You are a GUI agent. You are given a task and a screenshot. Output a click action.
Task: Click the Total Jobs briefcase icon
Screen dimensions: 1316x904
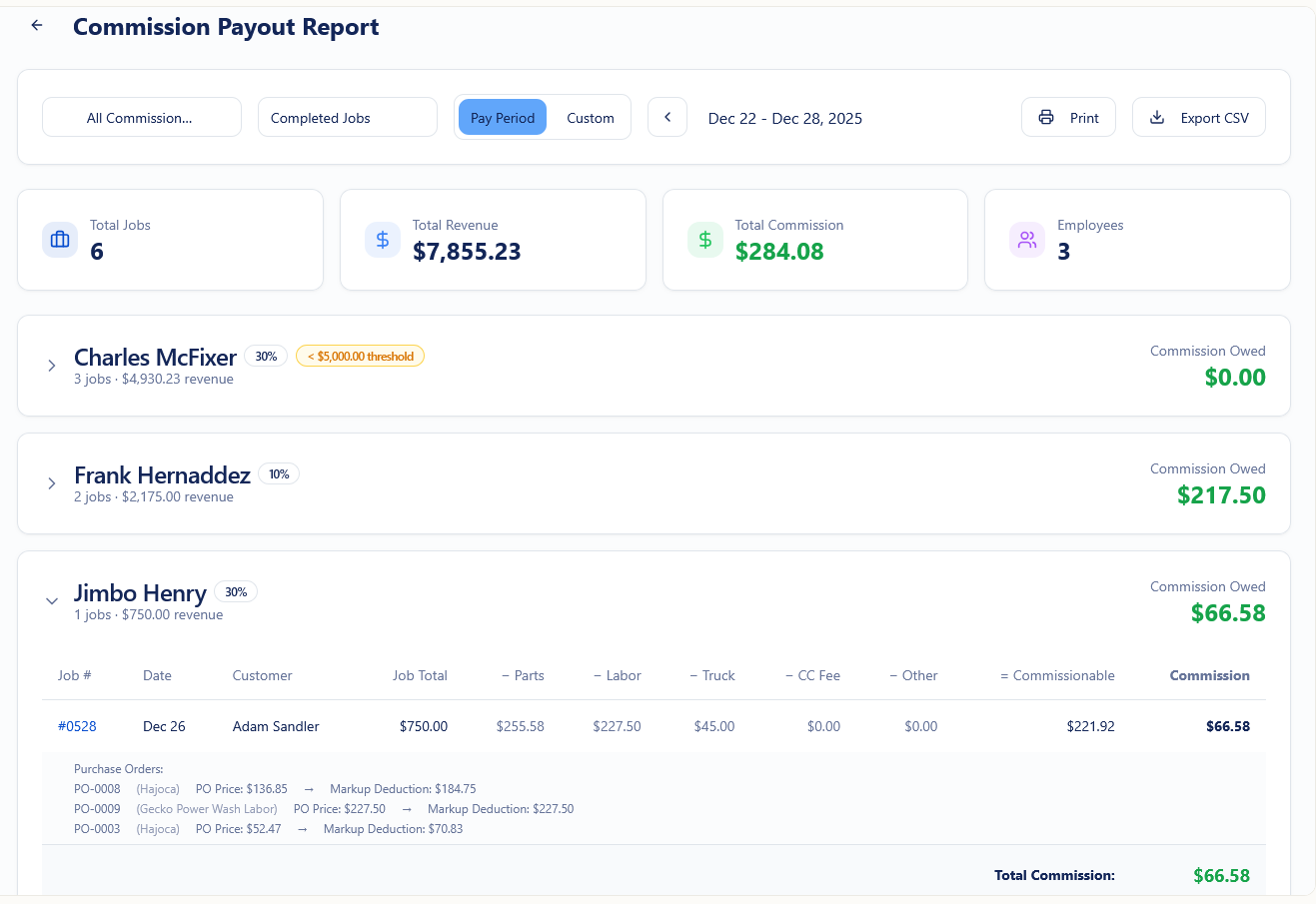click(x=59, y=239)
